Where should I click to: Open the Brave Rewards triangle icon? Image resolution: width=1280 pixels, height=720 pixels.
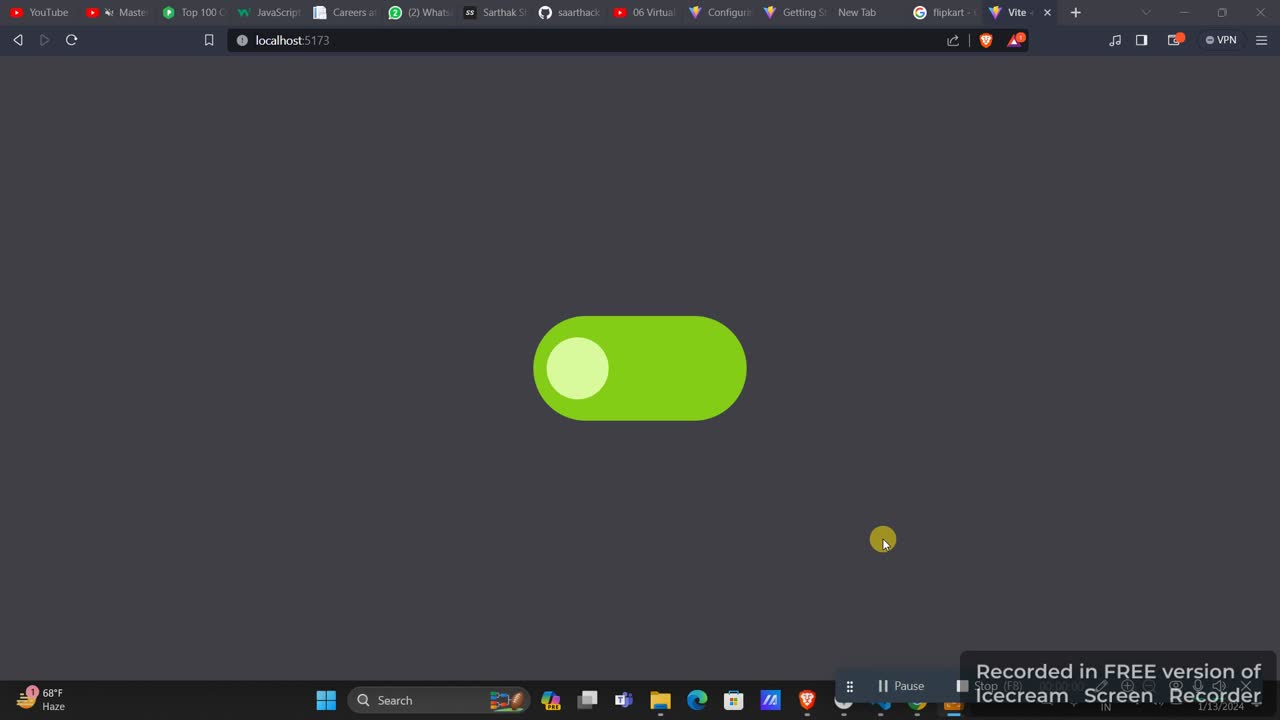point(1015,40)
